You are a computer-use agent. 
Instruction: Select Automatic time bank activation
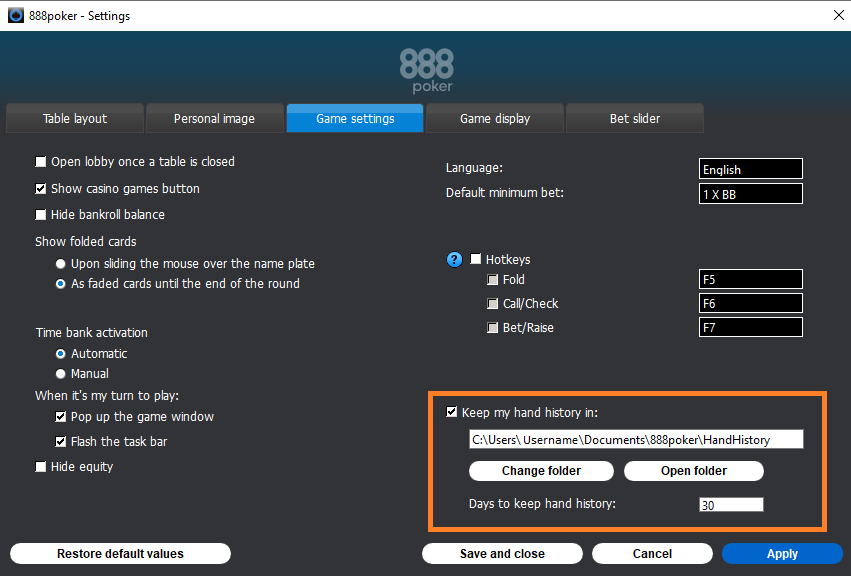(x=61, y=354)
